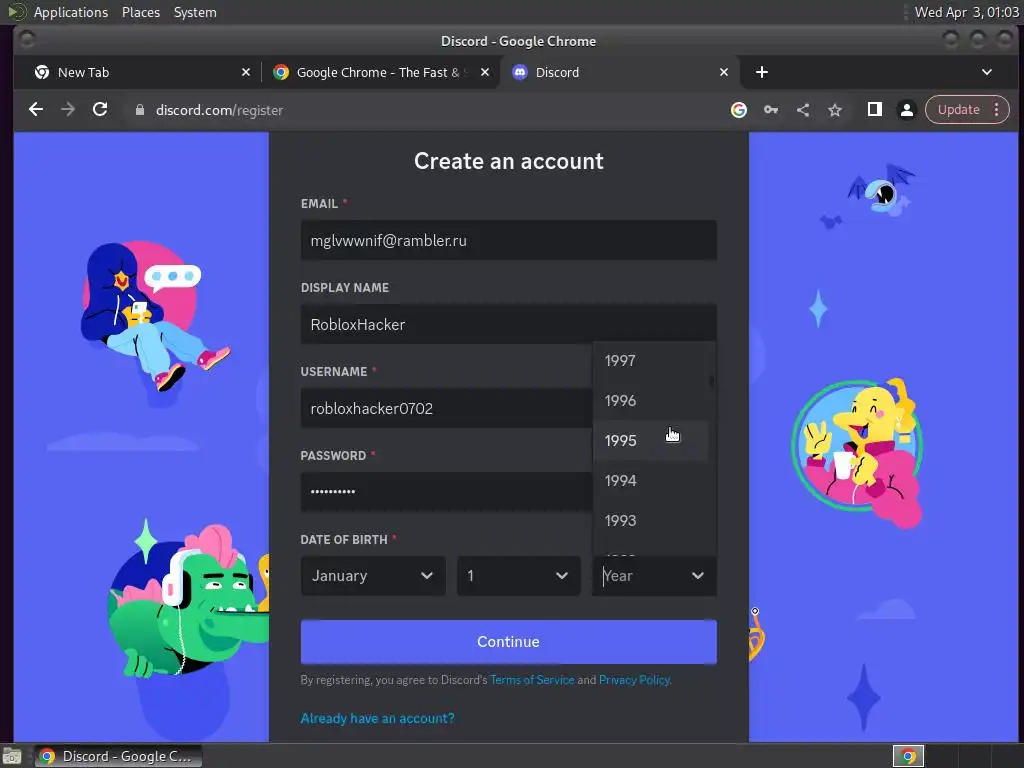1024x768 pixels.
Task: Open the System menu
Action: pyautogui.click(x=195, y=12)
